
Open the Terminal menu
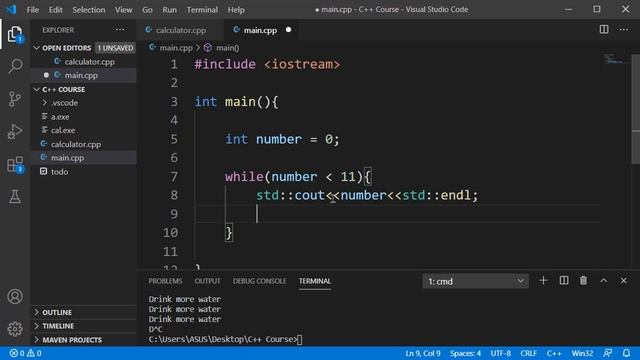[202, 9]
